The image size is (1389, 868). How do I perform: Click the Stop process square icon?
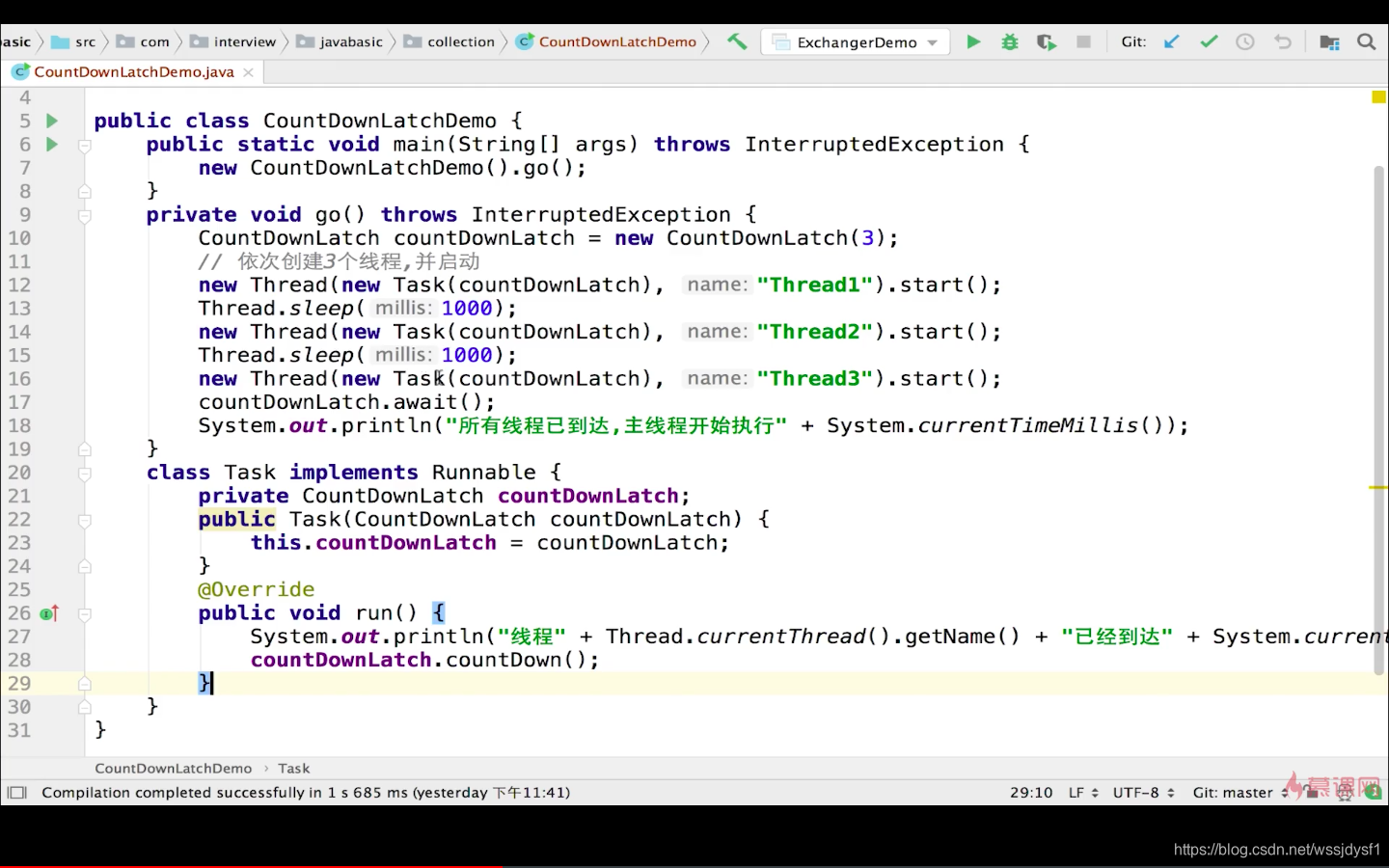pyautogui.click(x=1083, y=41)
